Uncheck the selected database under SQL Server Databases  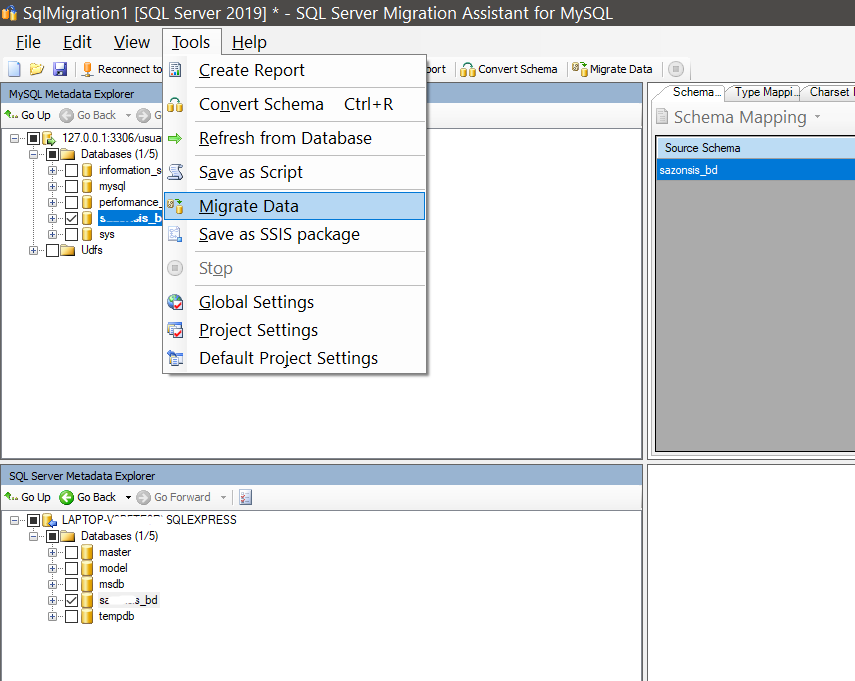click(71, 600)
